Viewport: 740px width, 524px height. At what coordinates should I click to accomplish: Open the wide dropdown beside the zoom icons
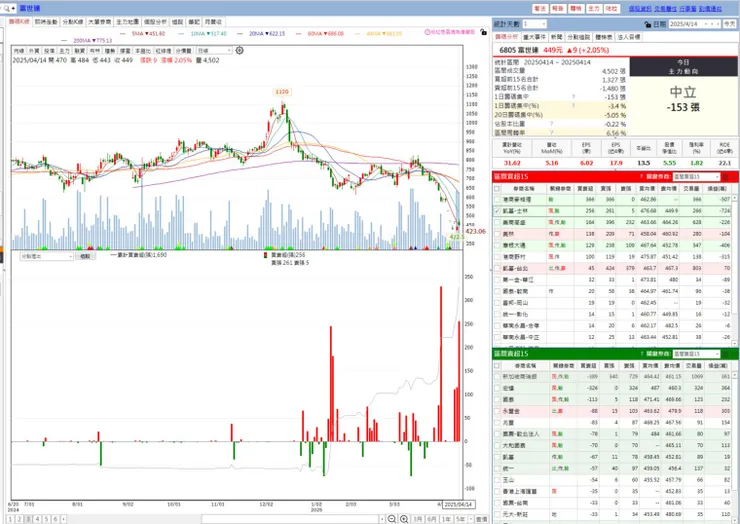coord(293,519)
